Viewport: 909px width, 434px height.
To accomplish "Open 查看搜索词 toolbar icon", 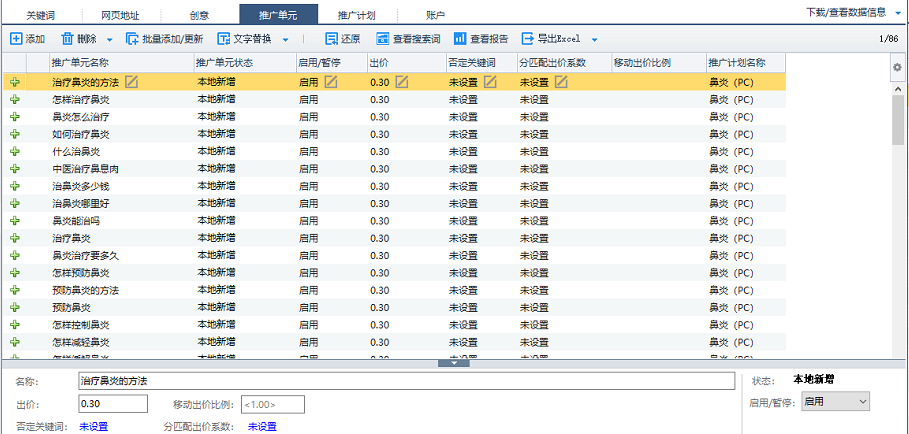I will tap(383, 39).
